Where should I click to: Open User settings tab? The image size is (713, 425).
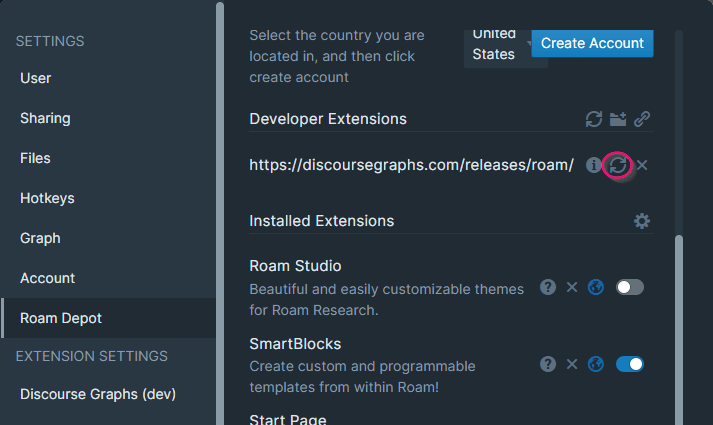[108, 78]
